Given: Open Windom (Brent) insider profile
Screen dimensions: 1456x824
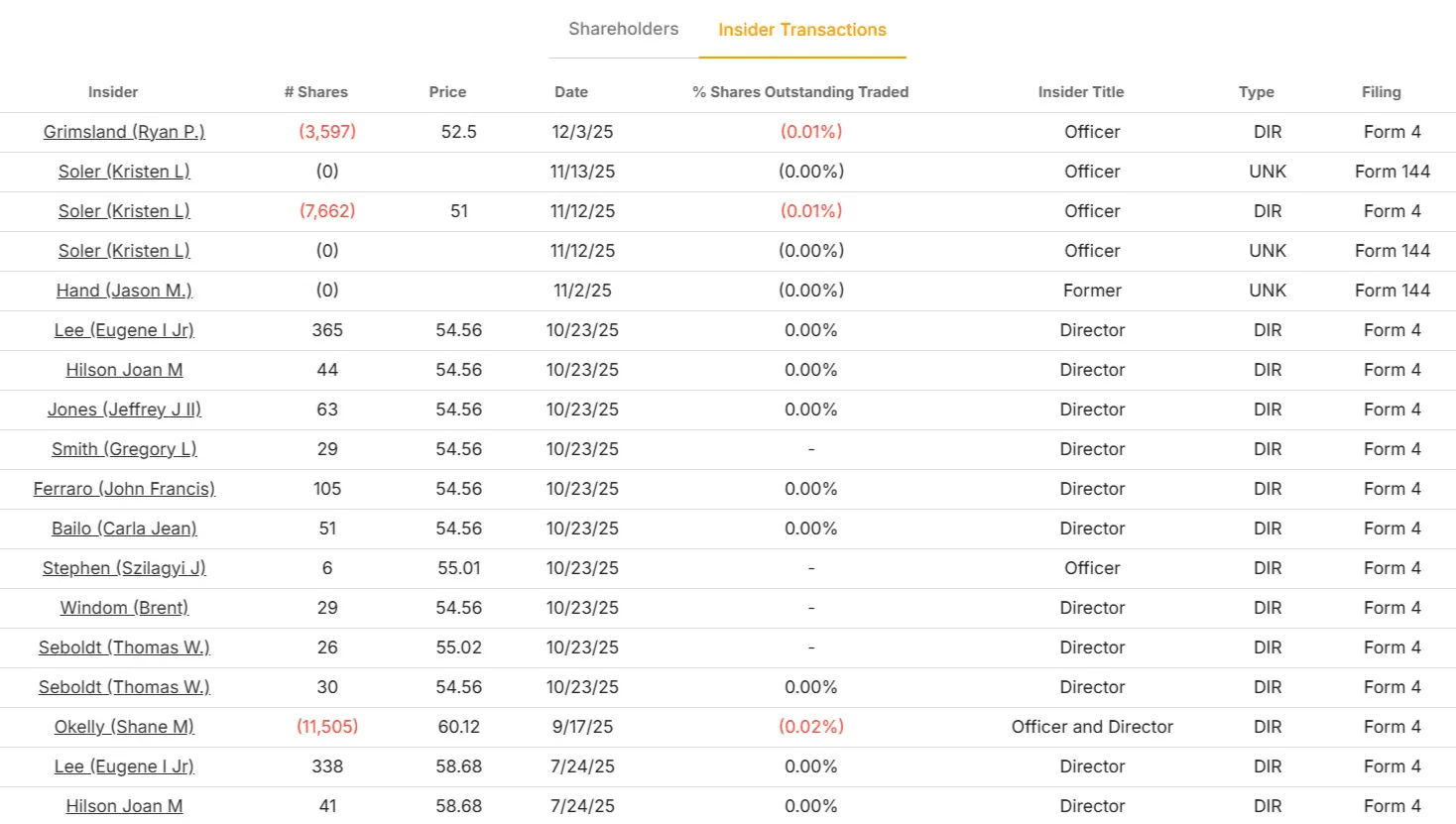Looking at the screenshot, I should pyautogui.click(x=124, y=608).
